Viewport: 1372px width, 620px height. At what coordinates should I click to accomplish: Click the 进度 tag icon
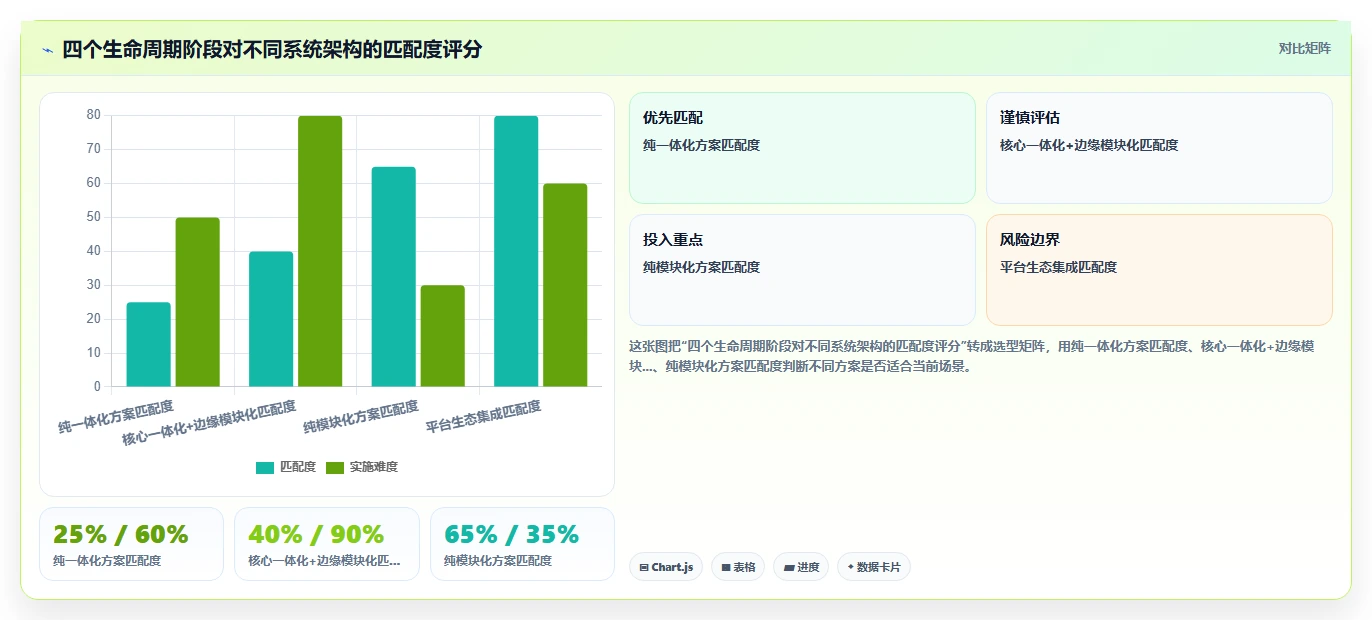(x=789, y=568)
